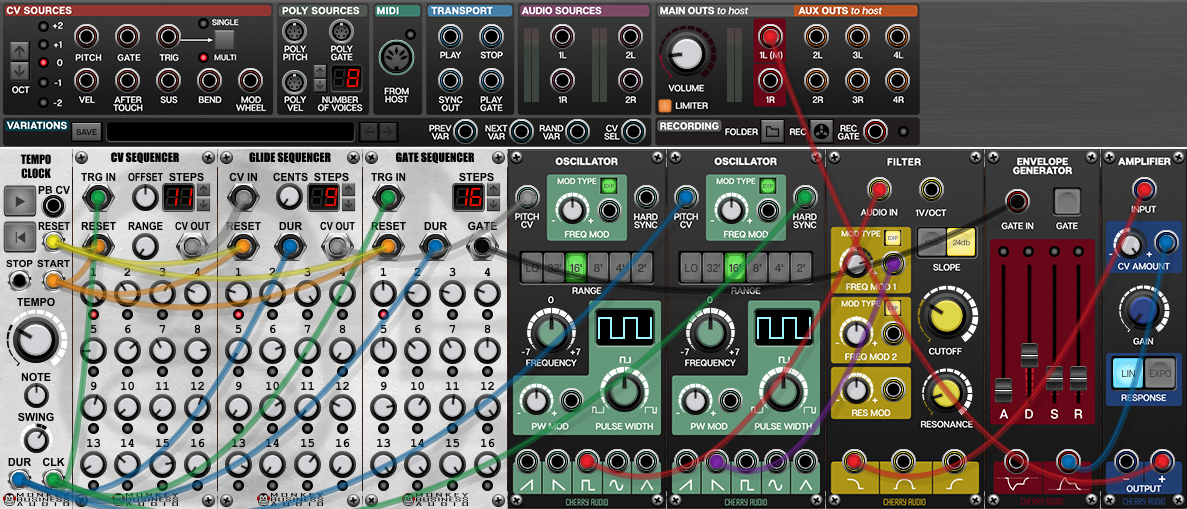Click the Release slider on Envelope Generator
Image resolution: width=1187 pixels, height=509 pixels.
tap(1078, 378)
